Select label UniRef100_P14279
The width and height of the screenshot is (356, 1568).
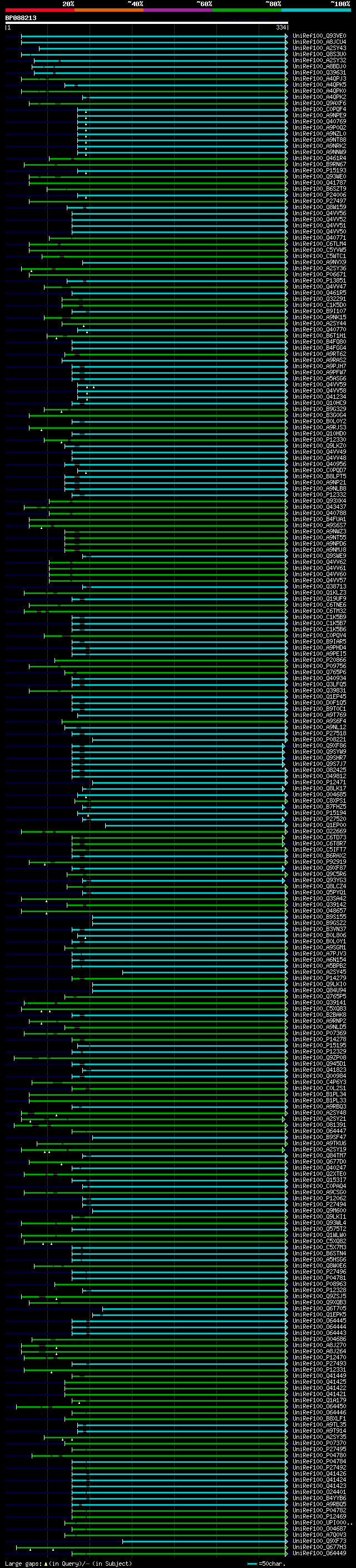(x=319, y=978)
